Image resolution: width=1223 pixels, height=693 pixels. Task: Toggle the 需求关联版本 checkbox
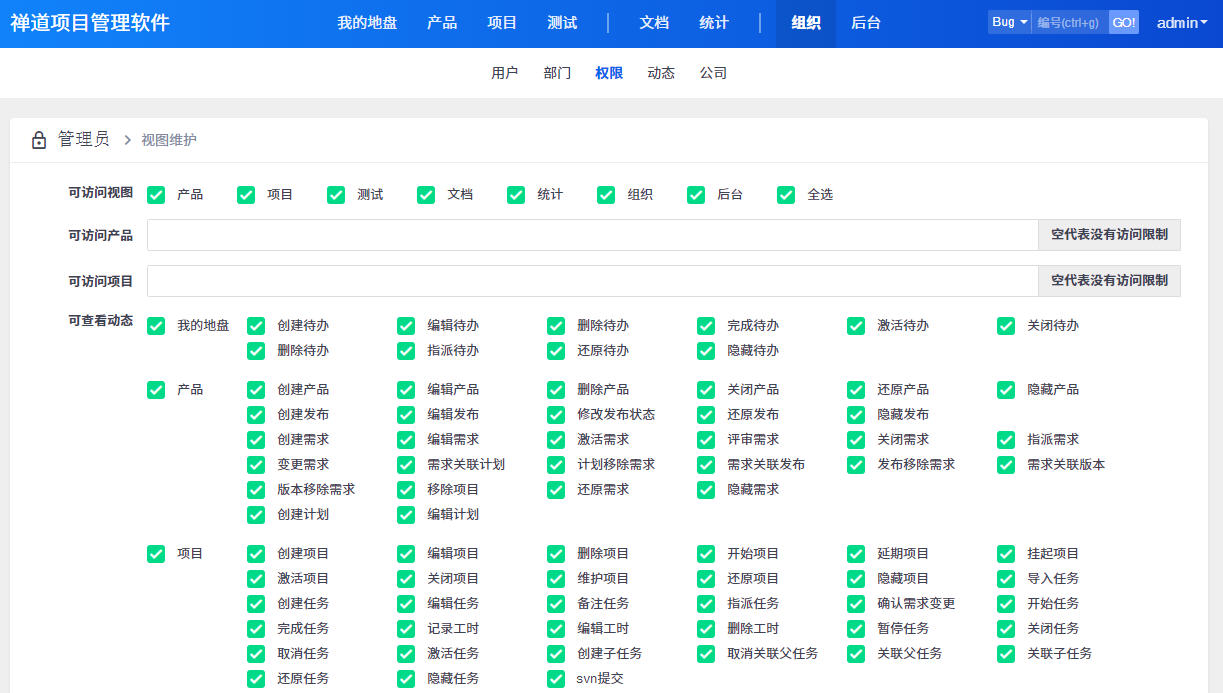(x=1006, y=465)
